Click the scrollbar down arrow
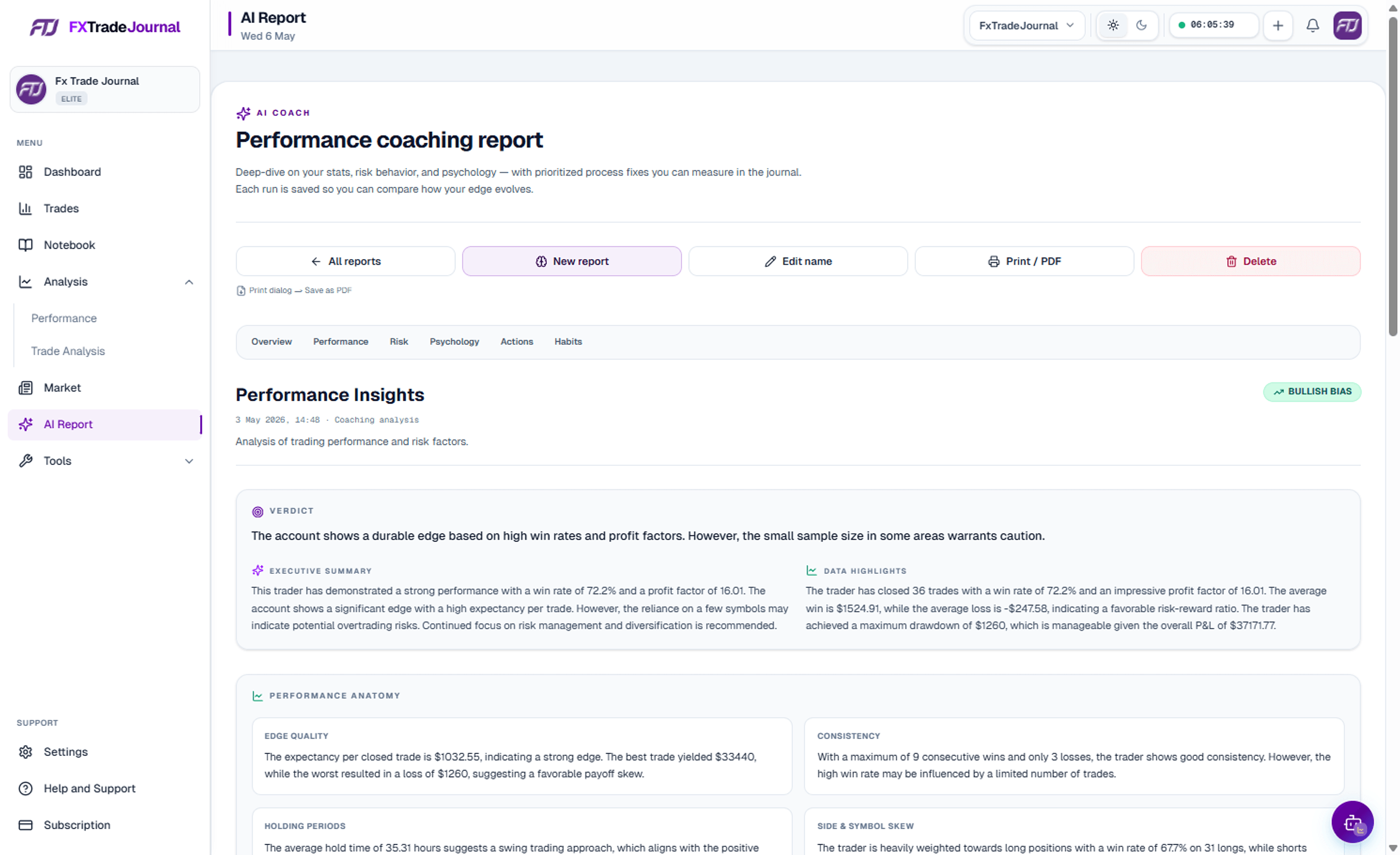Screen dimensions: 1400x855 coord(1392,849)
